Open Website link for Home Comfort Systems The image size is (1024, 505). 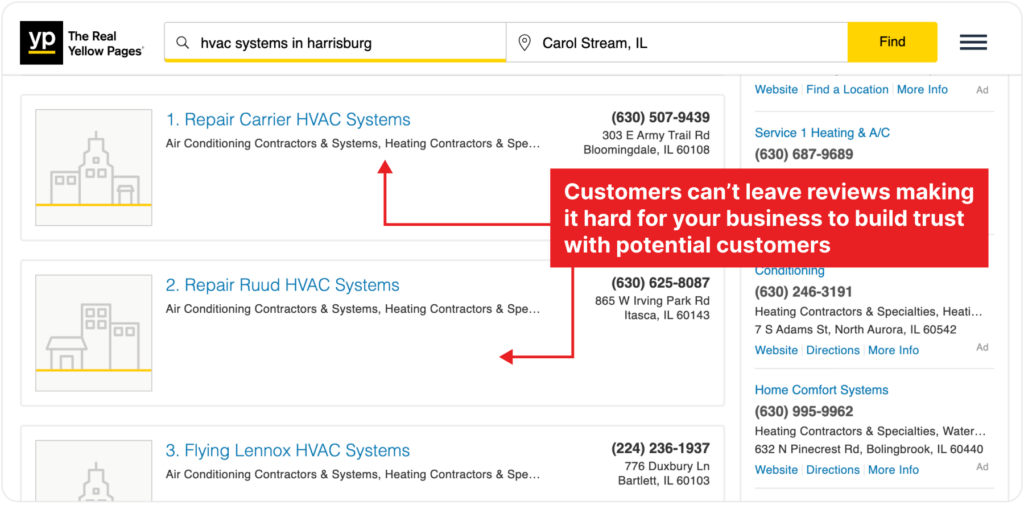click(776, 470)
